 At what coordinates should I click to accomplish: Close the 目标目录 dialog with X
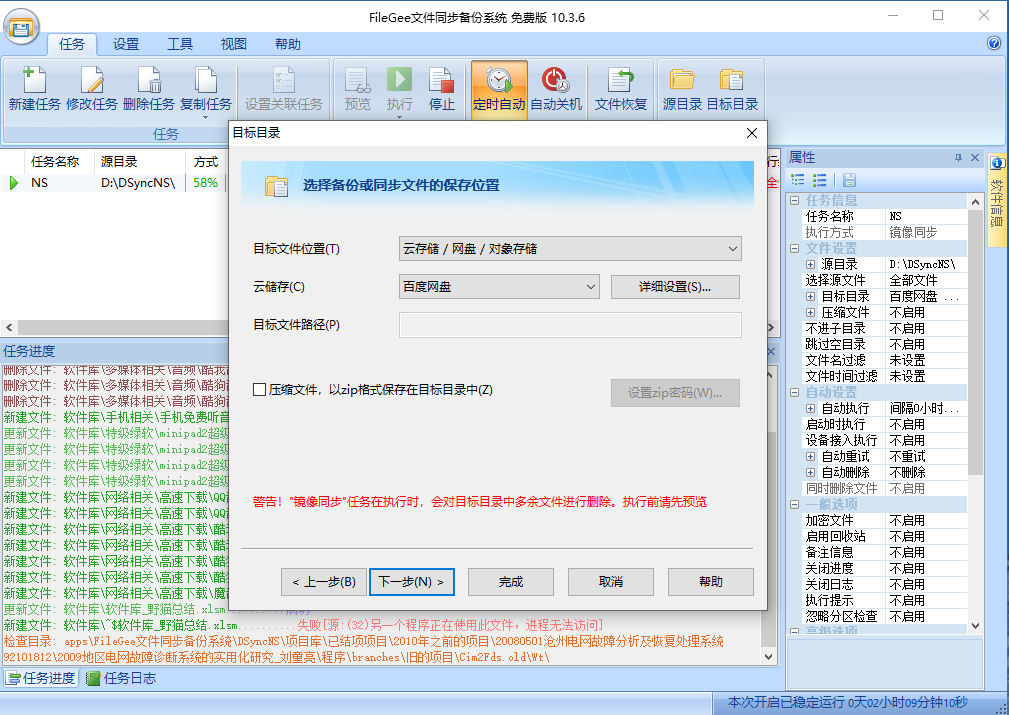(752, 133)
